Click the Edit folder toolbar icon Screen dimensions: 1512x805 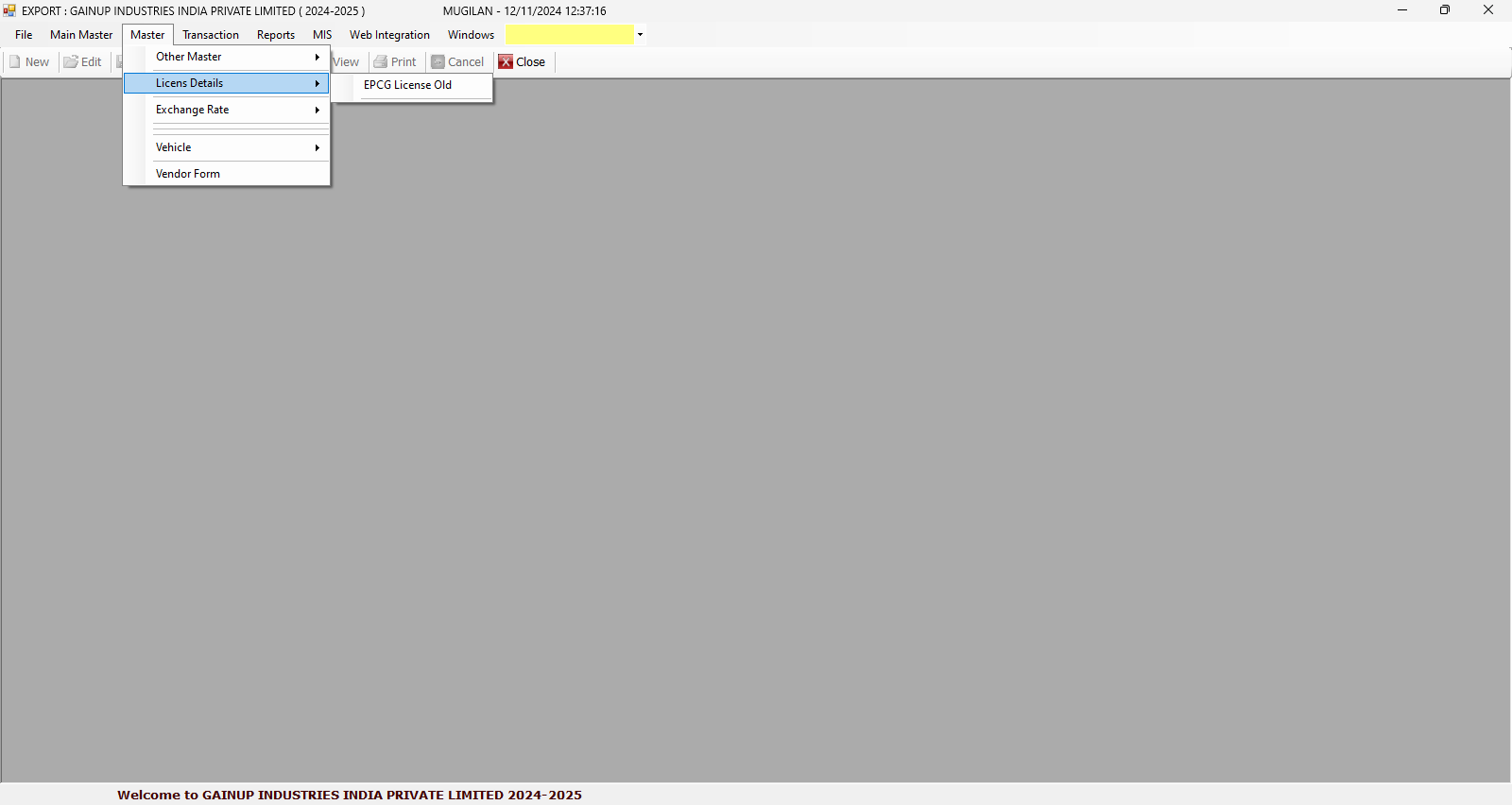[x=71, y=62]
